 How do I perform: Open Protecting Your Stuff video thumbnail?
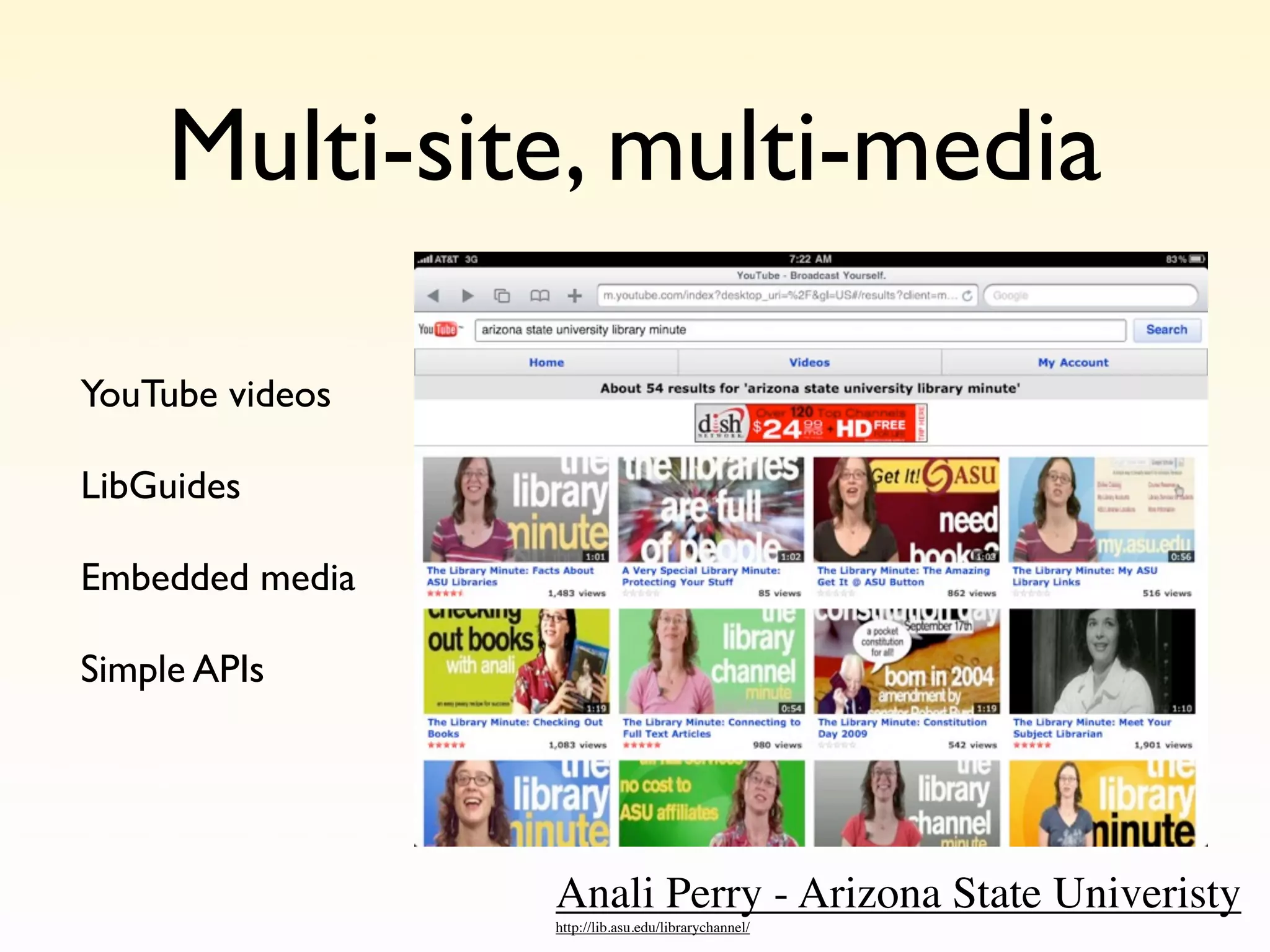tap(711, 509)
